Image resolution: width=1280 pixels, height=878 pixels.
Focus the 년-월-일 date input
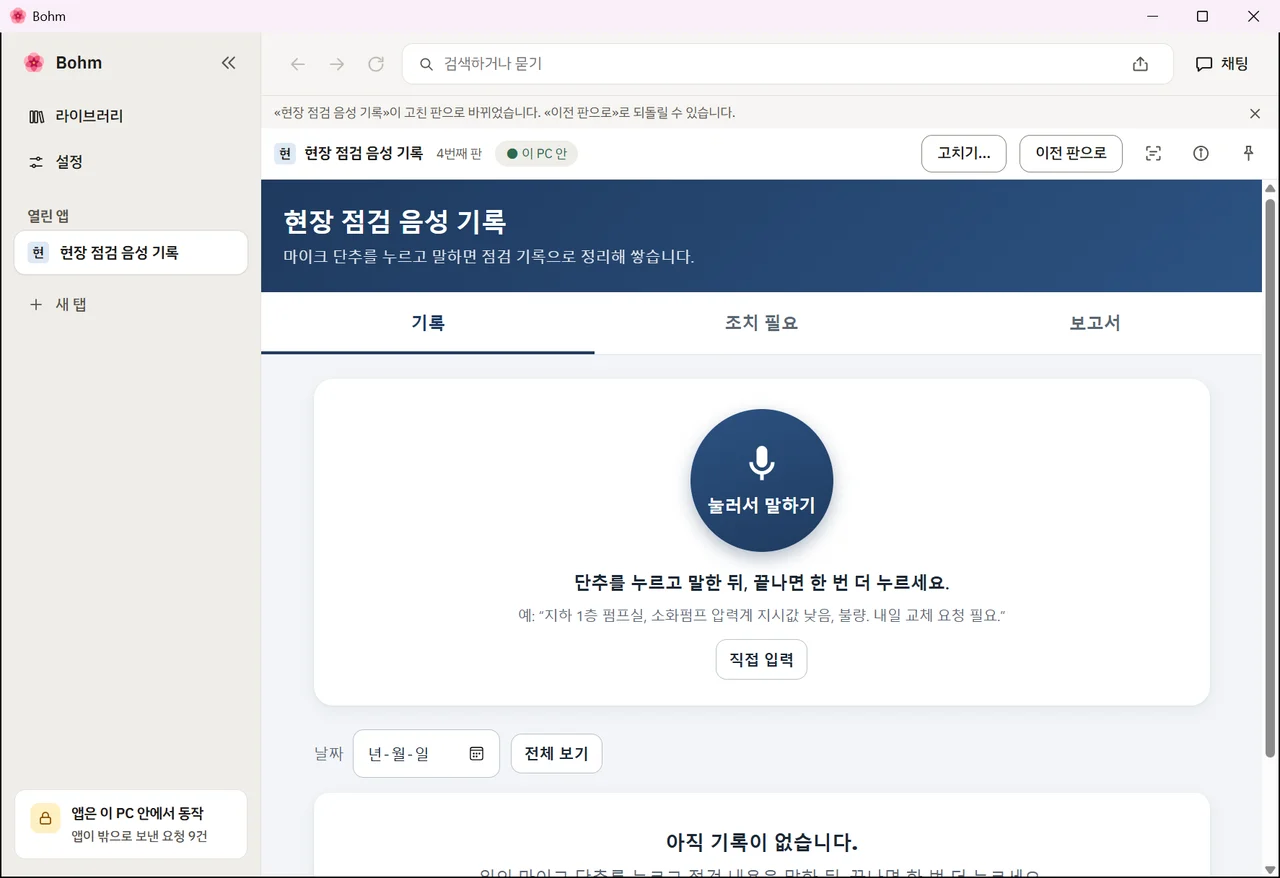426,754
